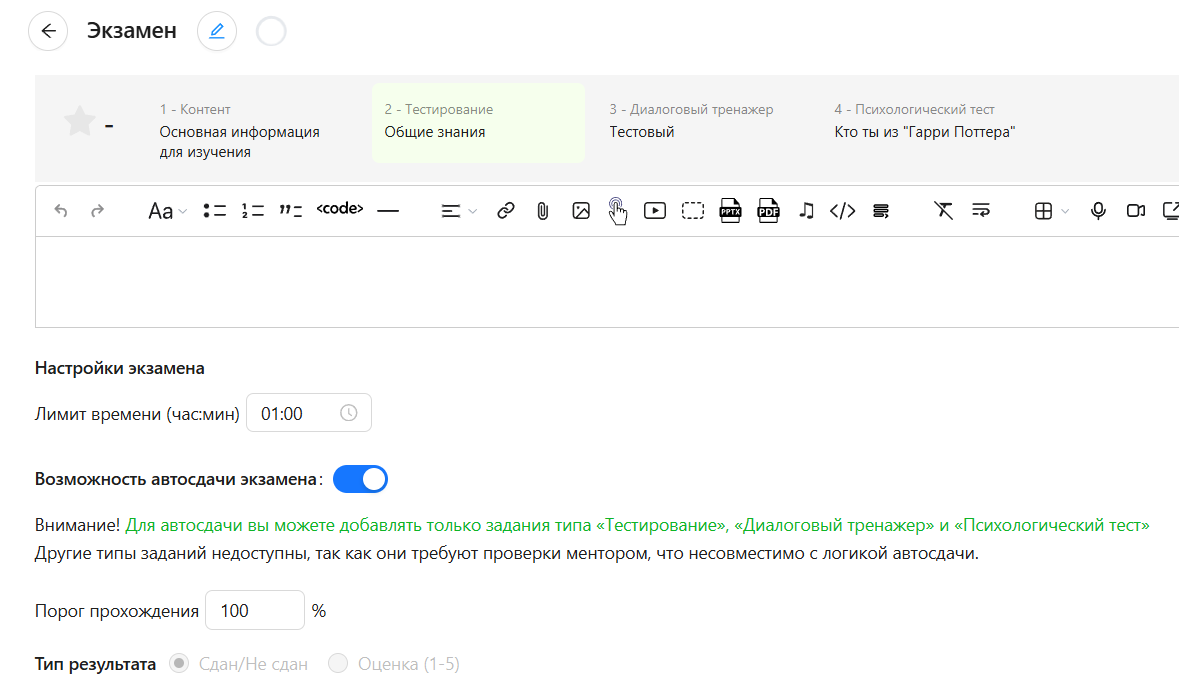Open the 3 - Диалоговый тренажер step
Viewport: 1179px width, 693px height.
691,122
